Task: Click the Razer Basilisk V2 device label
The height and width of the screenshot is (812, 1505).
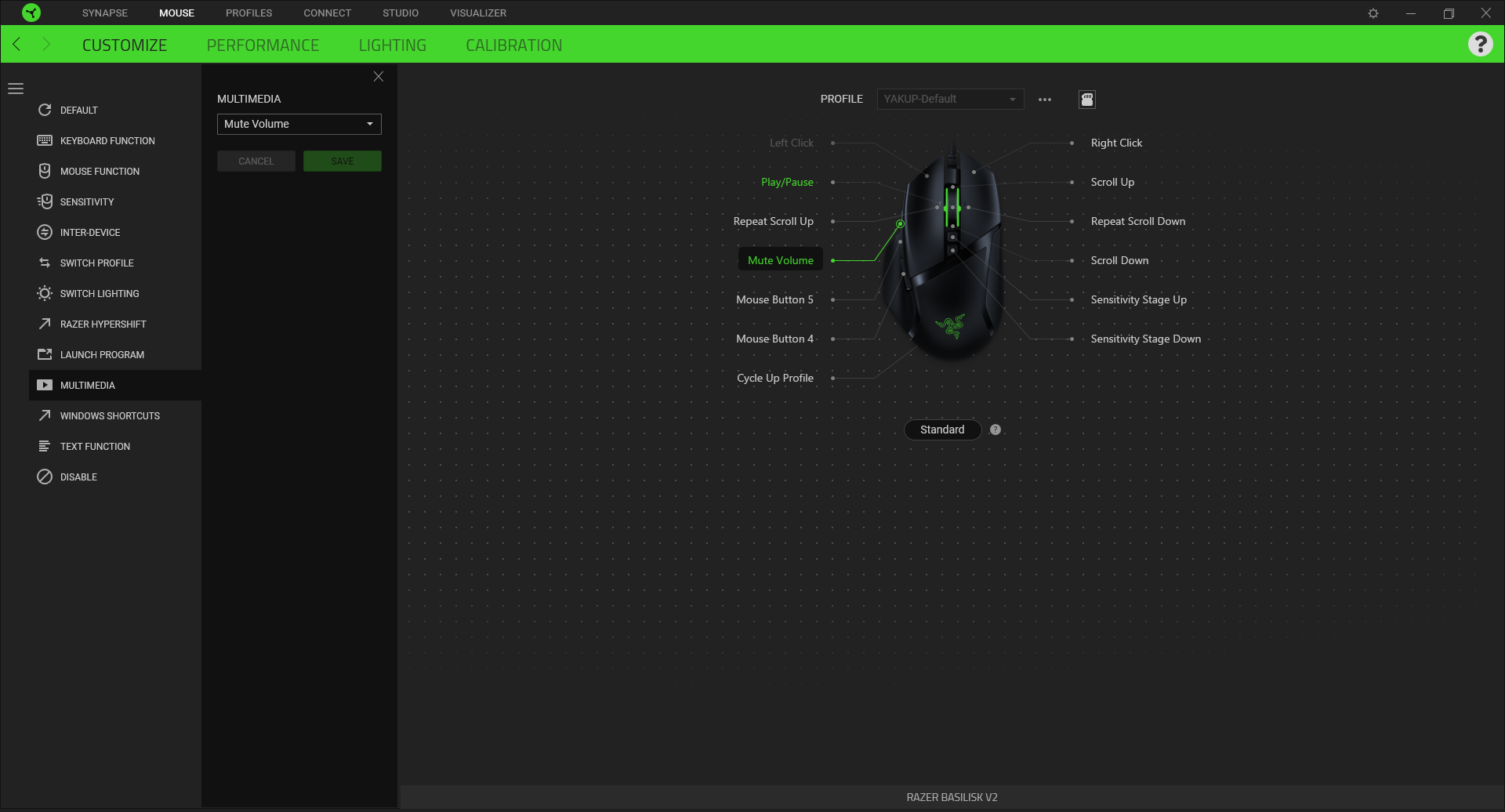Action: (x=952, y=797)
